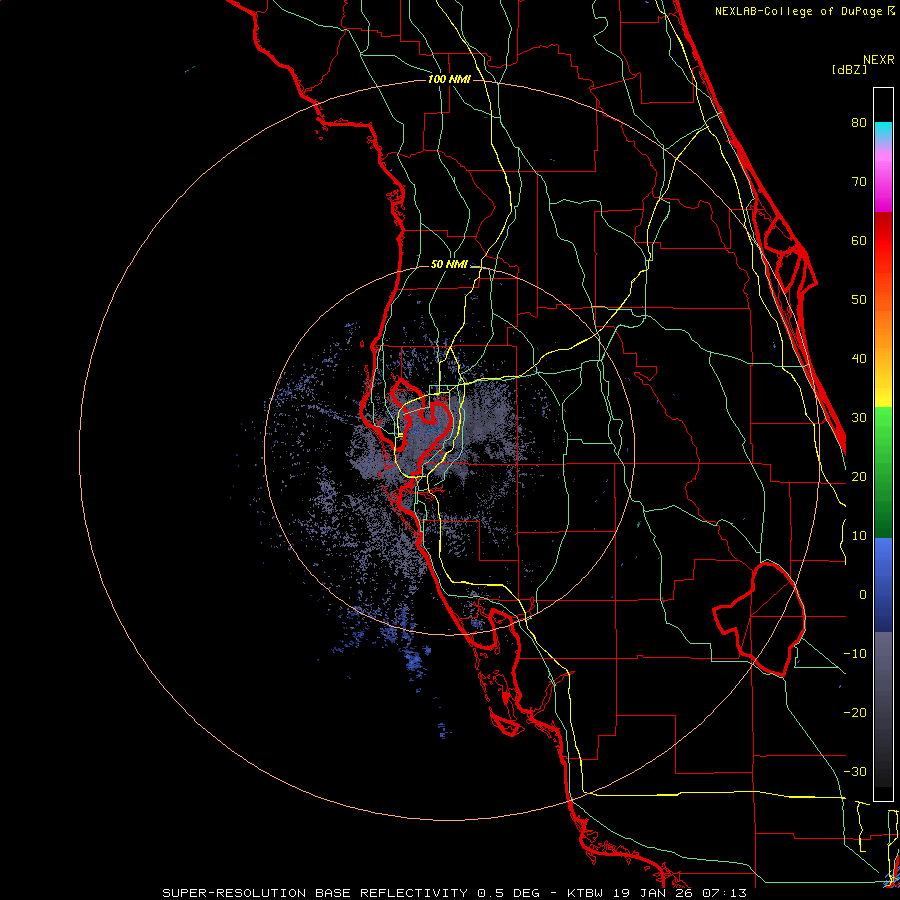The image size is (900, 900).
Task: Pick the blue band of the color bar
Action: point(883,584)
